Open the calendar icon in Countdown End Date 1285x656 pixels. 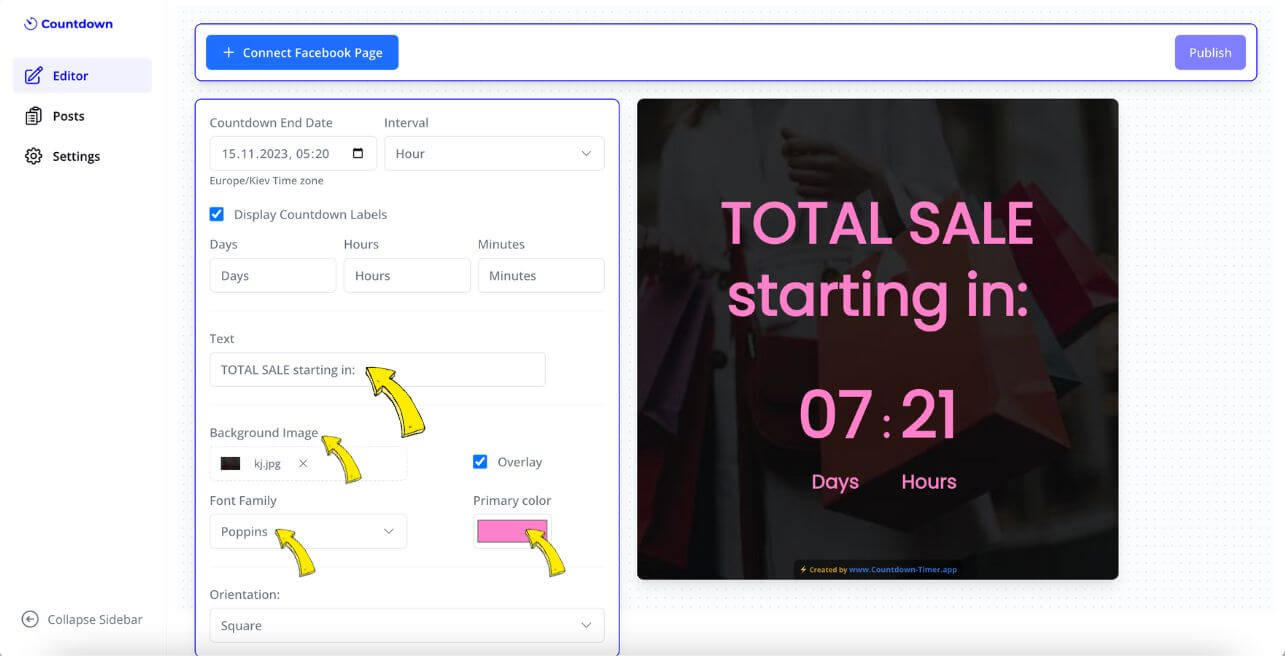click(357, 152)
